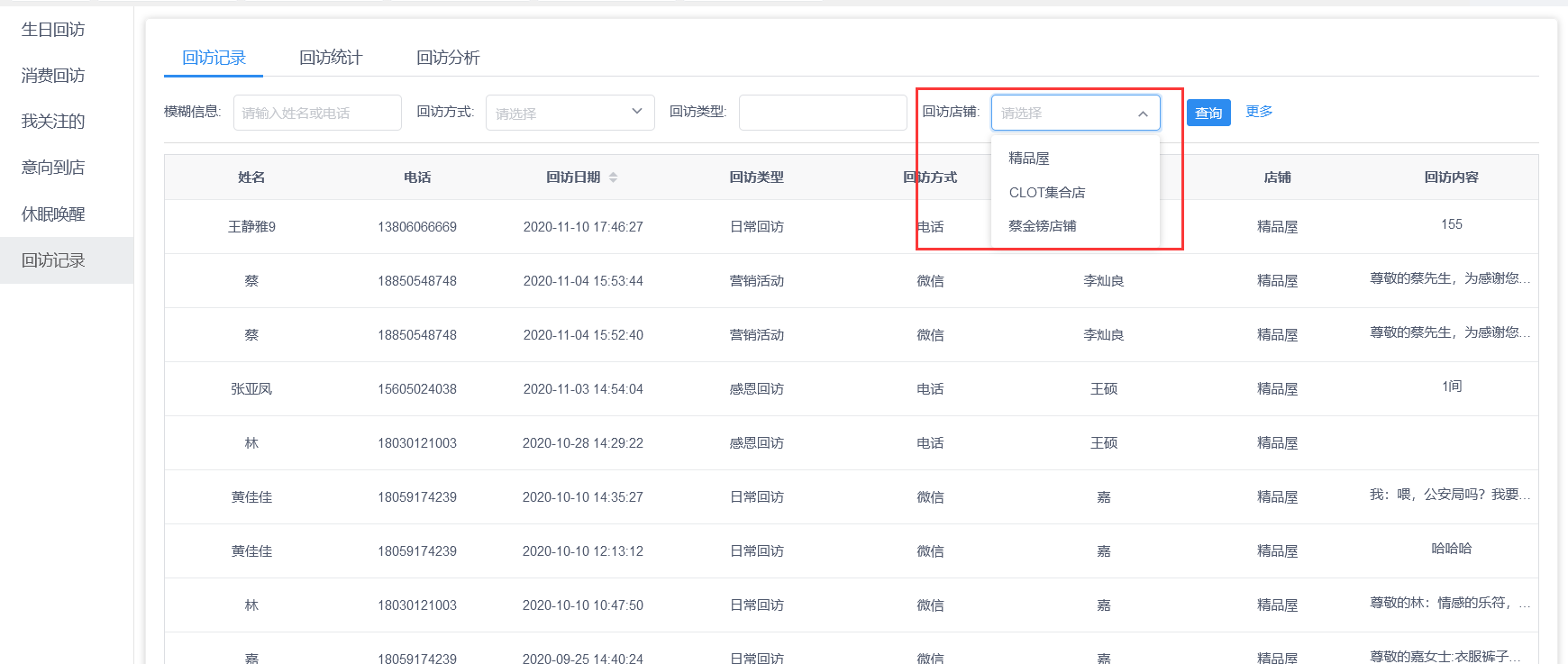Click the 查询 search button
This screenshot has width=1568, height=664.
point(1208,113)
